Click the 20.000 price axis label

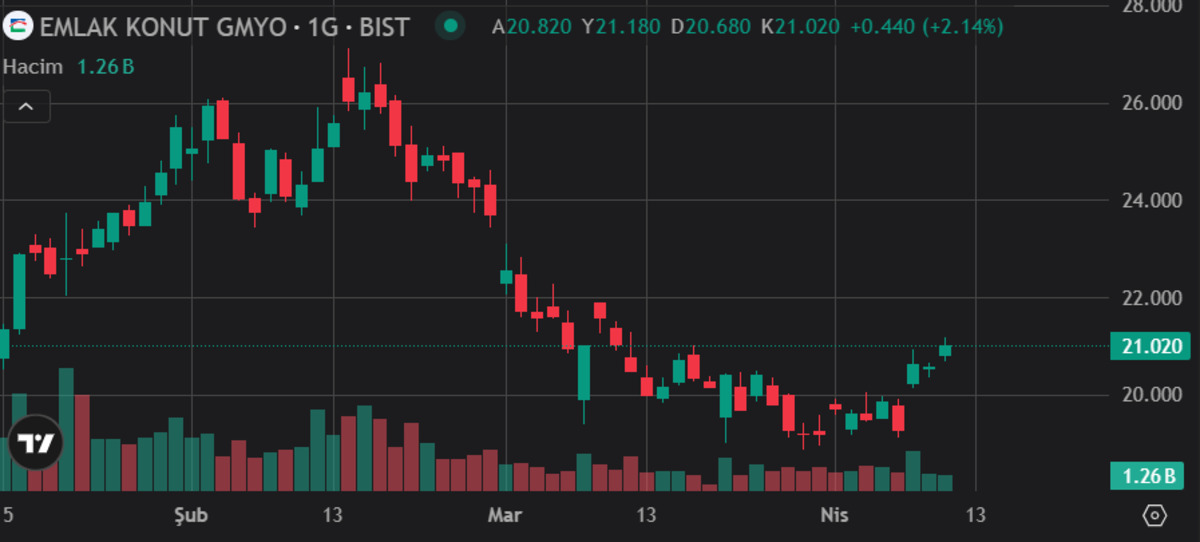coord(1154,395)
